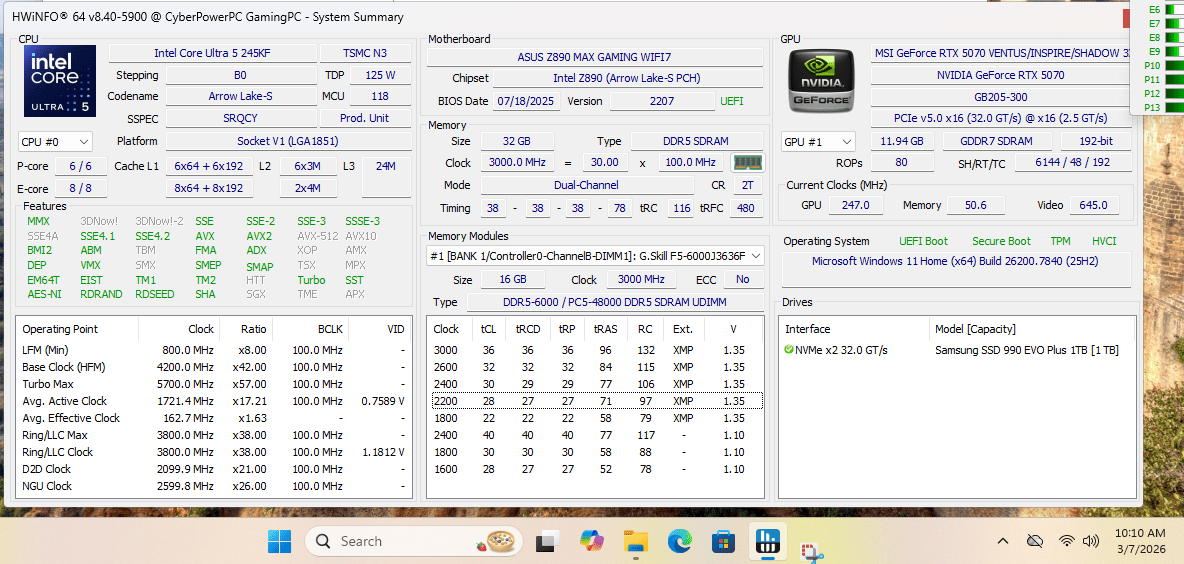This screenshot has width=1184, height=564.
Task: Open the GPU #1 selector dropdown
Action: 819,141
